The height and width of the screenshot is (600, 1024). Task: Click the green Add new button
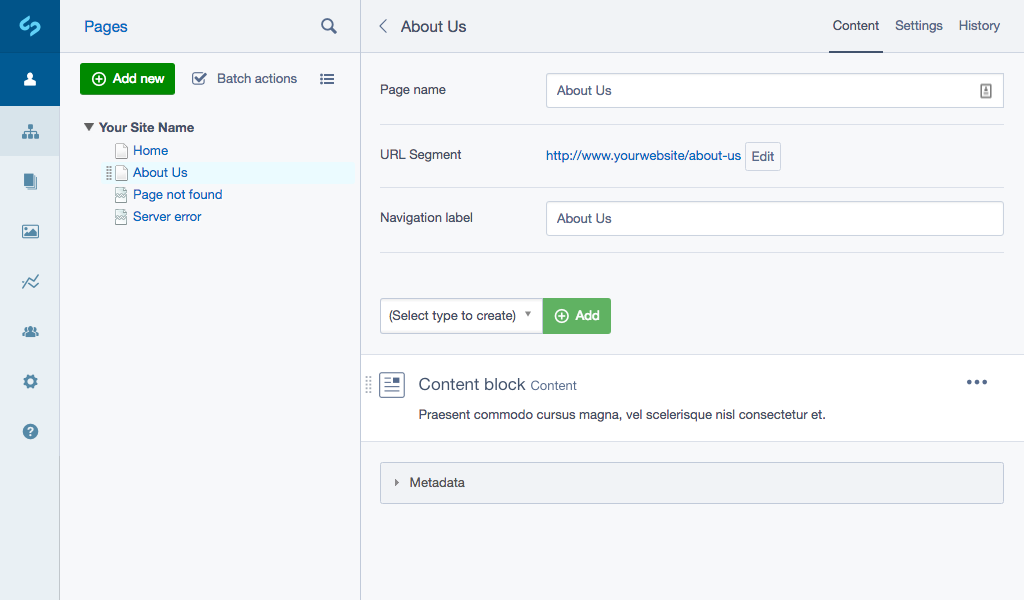(x=127, y=78)
